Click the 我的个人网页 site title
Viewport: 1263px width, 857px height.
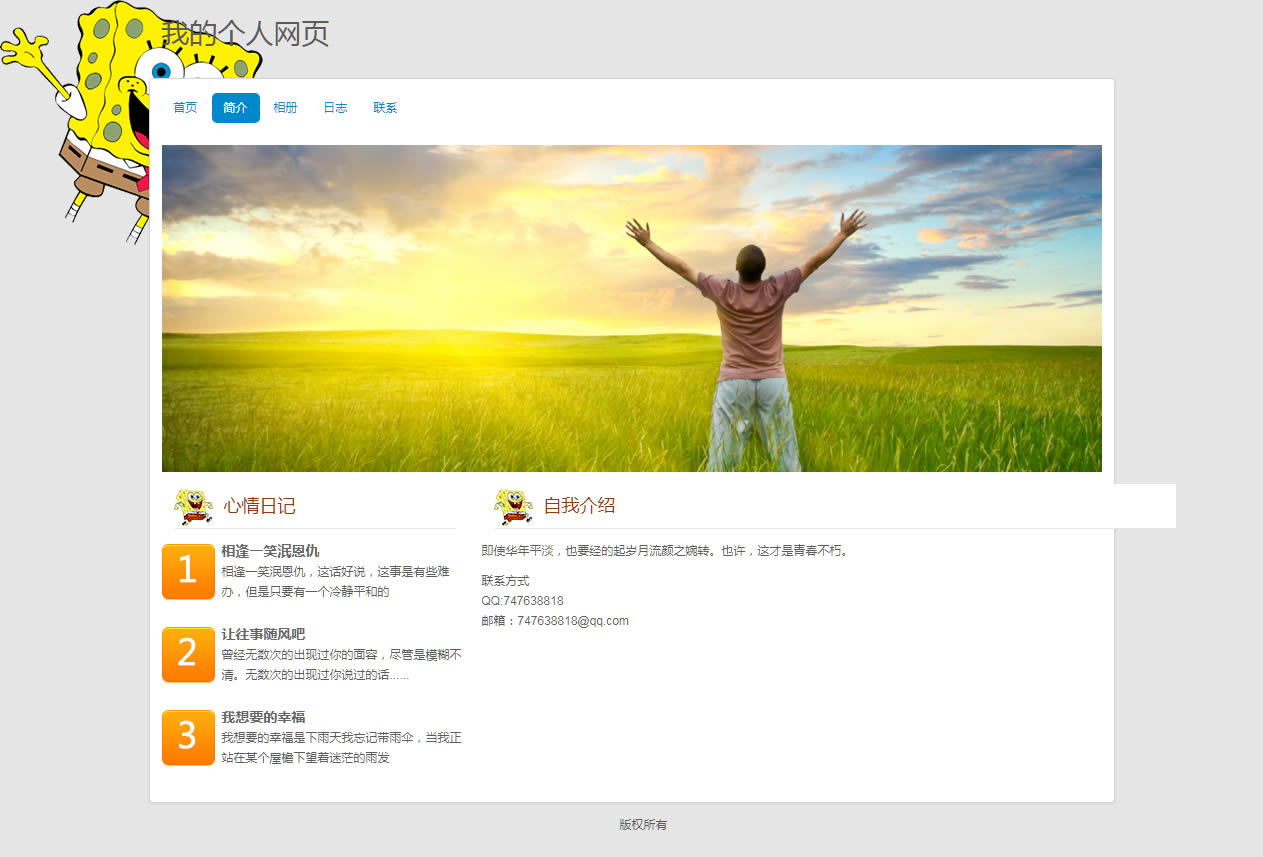(x=245, y=34)
